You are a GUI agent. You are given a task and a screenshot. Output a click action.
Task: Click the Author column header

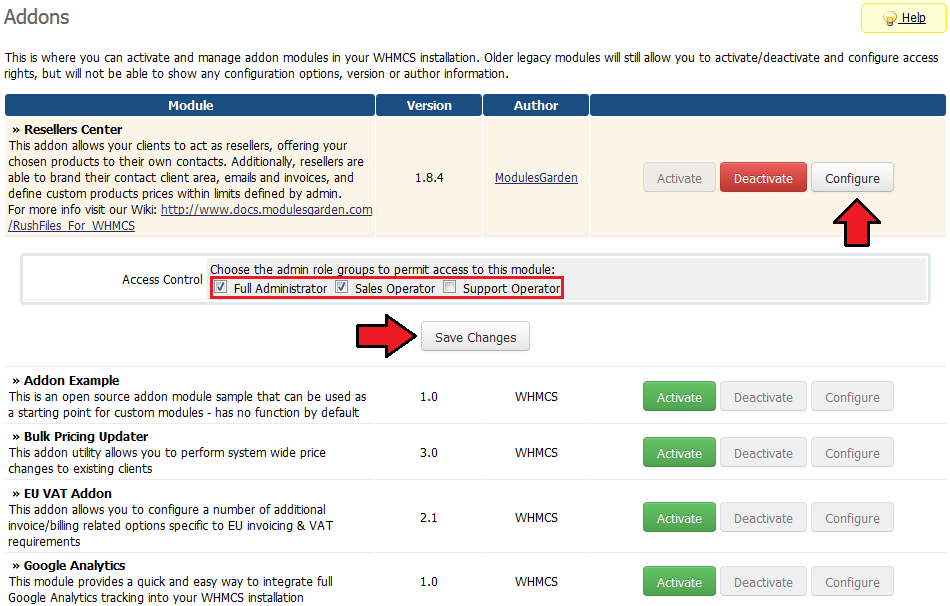tap(536, 105)
